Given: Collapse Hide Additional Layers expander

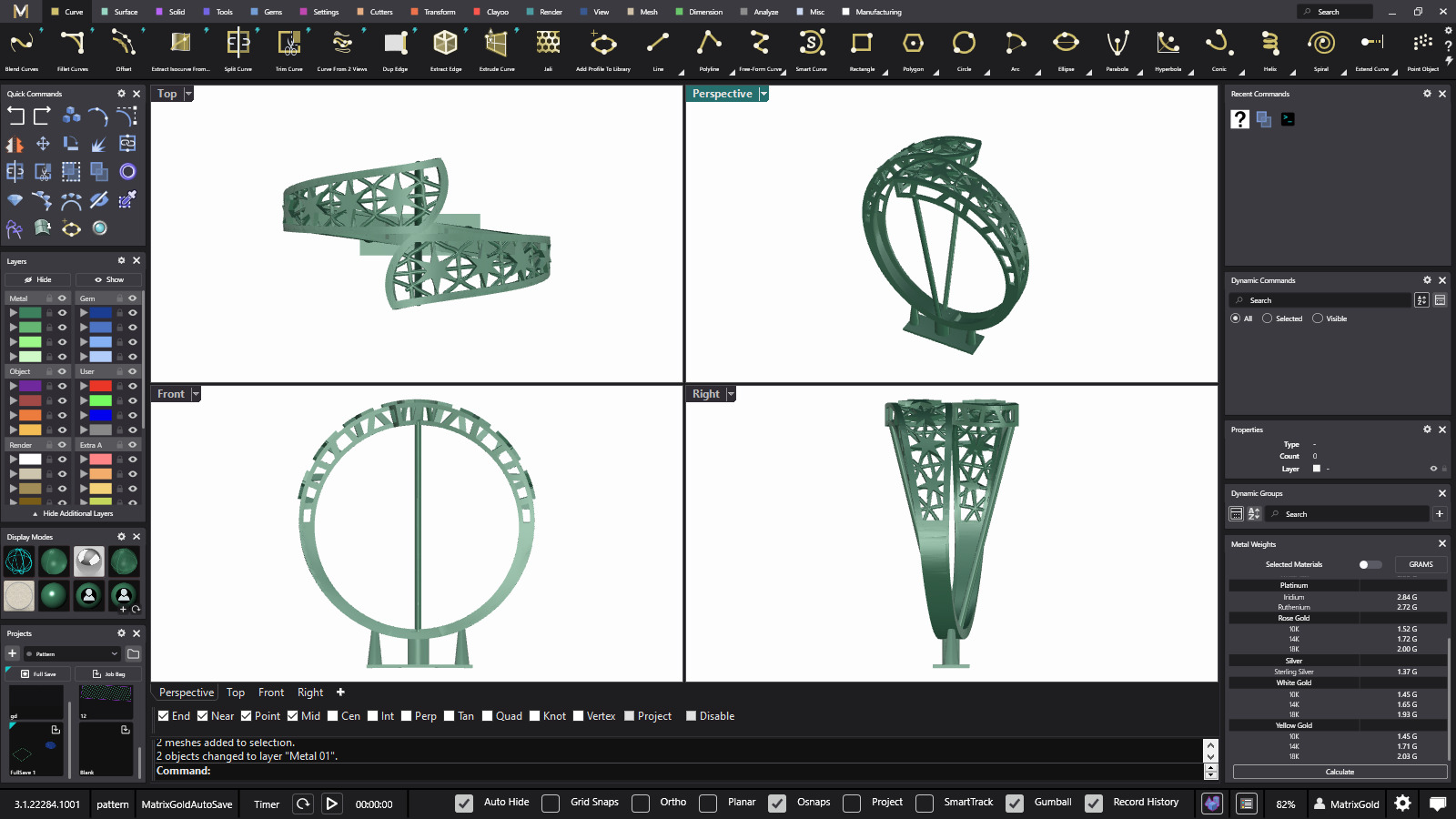Looking at the screenshot, I should (73, 513).
